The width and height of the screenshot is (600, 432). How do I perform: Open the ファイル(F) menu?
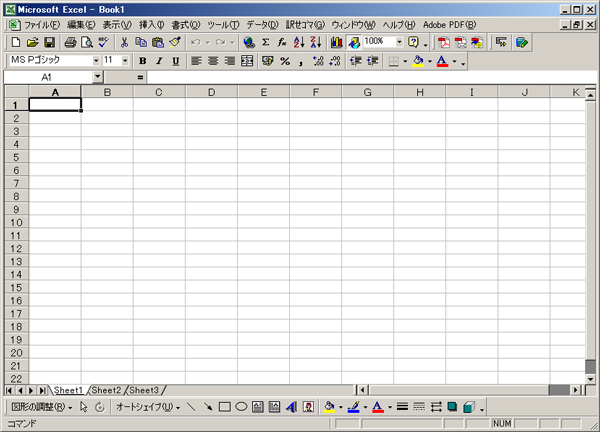(x=42, y=25)
